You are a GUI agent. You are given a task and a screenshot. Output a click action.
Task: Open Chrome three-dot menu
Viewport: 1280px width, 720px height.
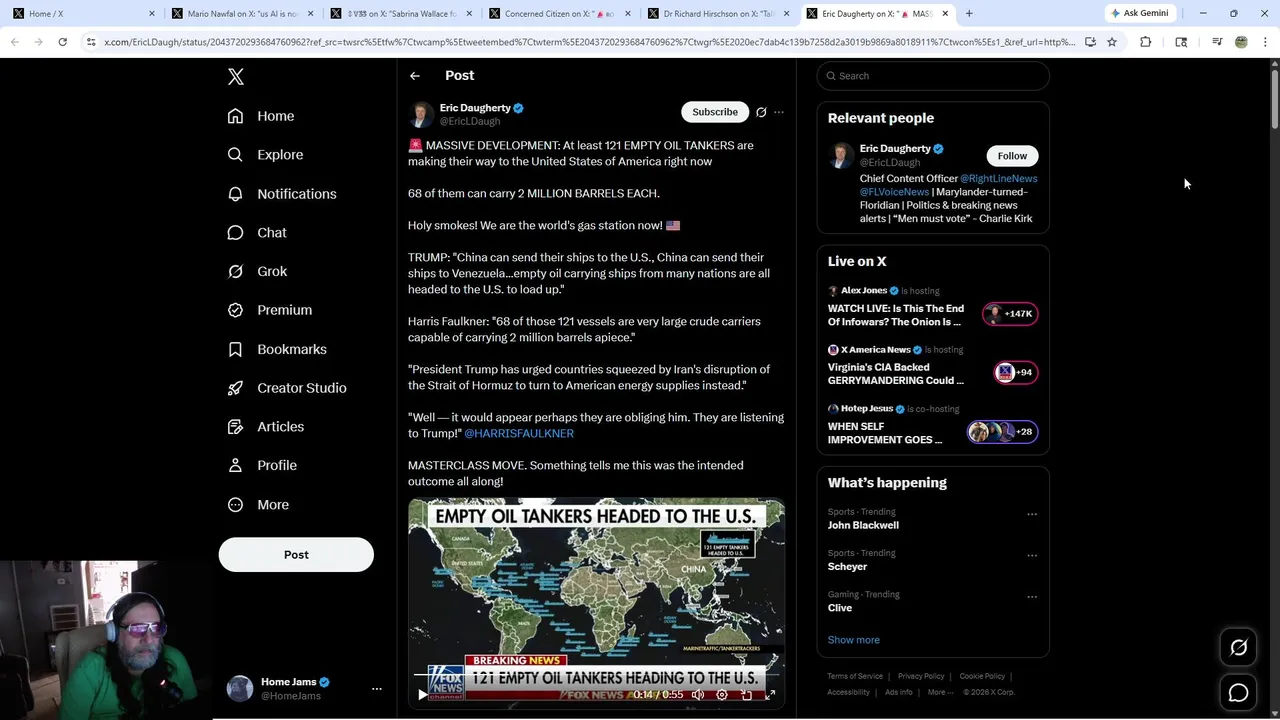click(1265, 42)
